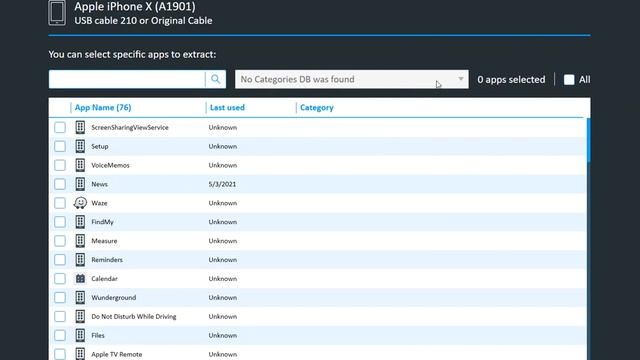Click the Do Not Disturb While Driving icon
The width and height of the screenshot is (640, 360).
80,316
